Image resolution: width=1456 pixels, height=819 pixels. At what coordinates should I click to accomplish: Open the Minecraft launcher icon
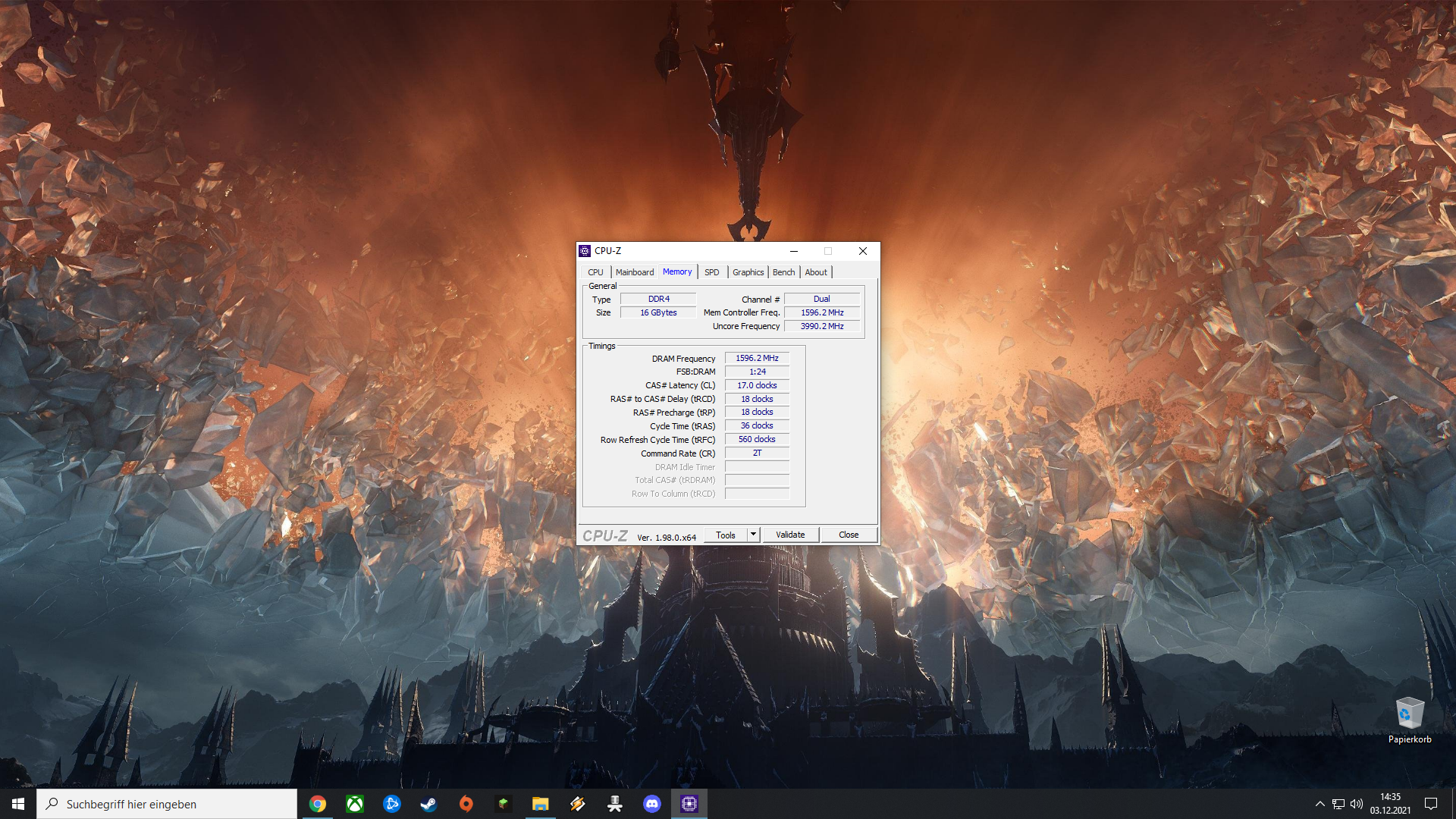point(504,804)
